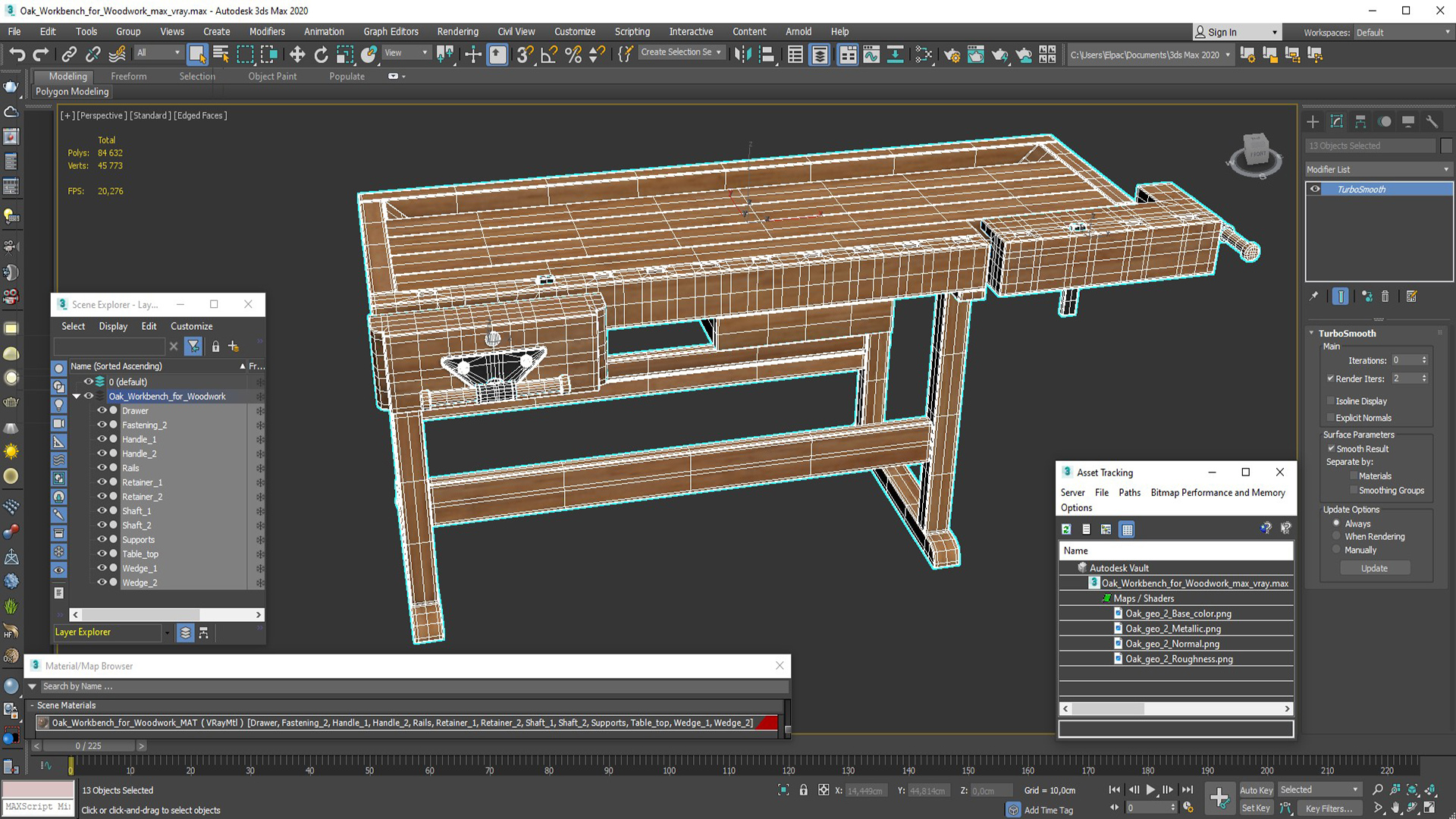Open the Workspaces Default dropdown
The width and height of the screenshot is (1456, 819).
point(1401,32)
